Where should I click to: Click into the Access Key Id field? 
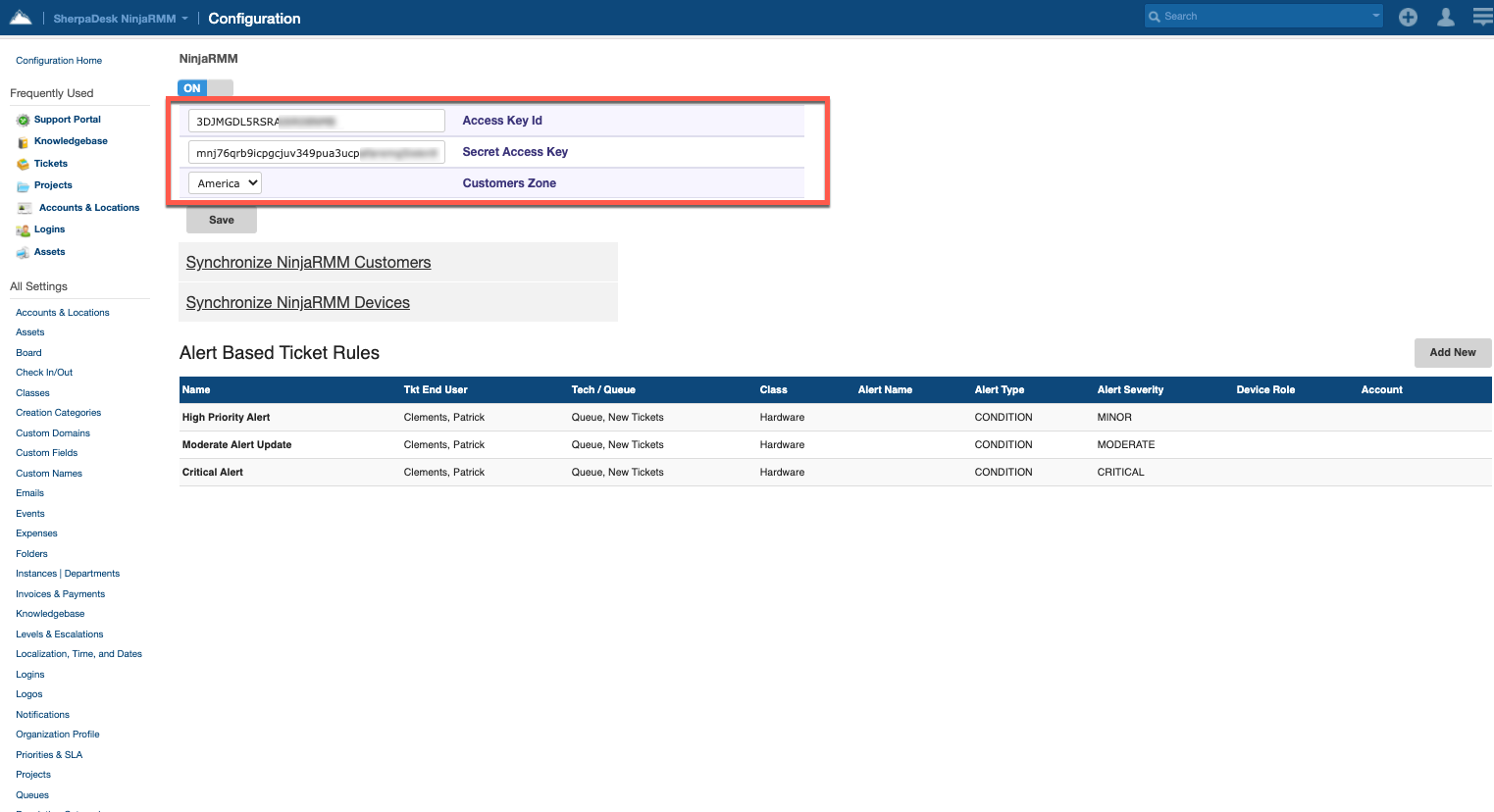click(x=316, y=121)
